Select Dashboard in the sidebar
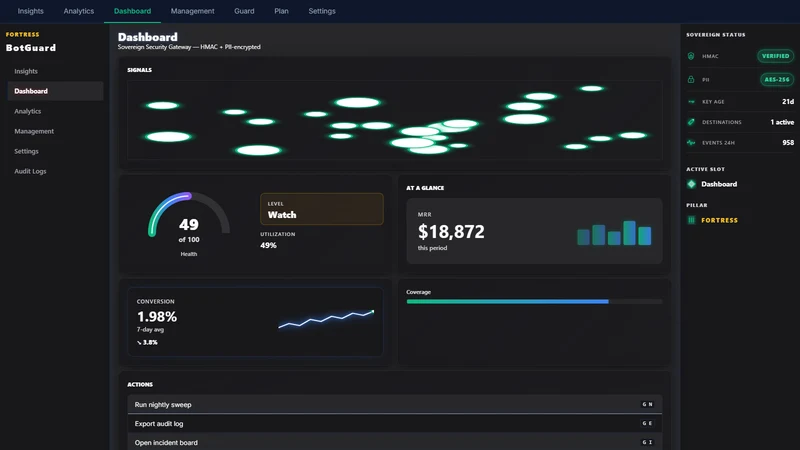 pyautogui.click(x=55, y=91)
